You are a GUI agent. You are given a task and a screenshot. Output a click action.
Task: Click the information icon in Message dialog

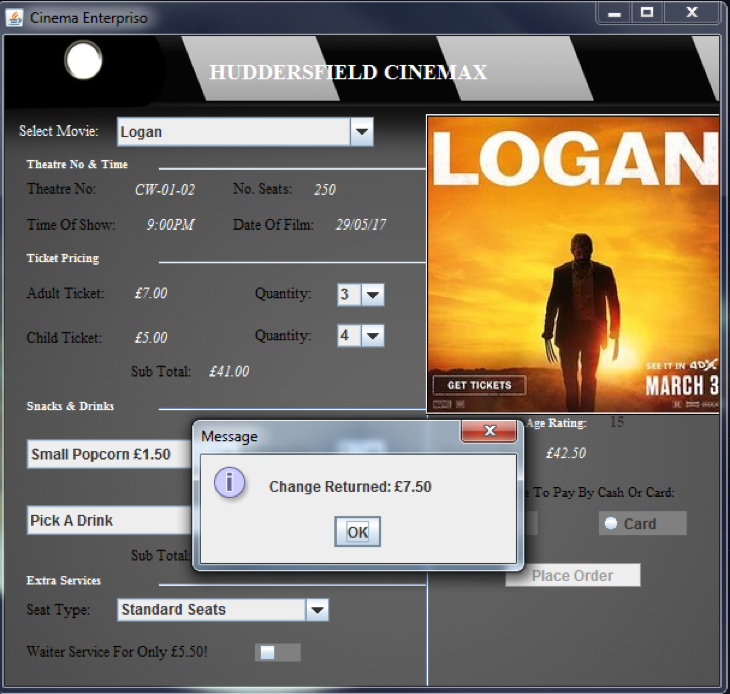click(229, 482)
